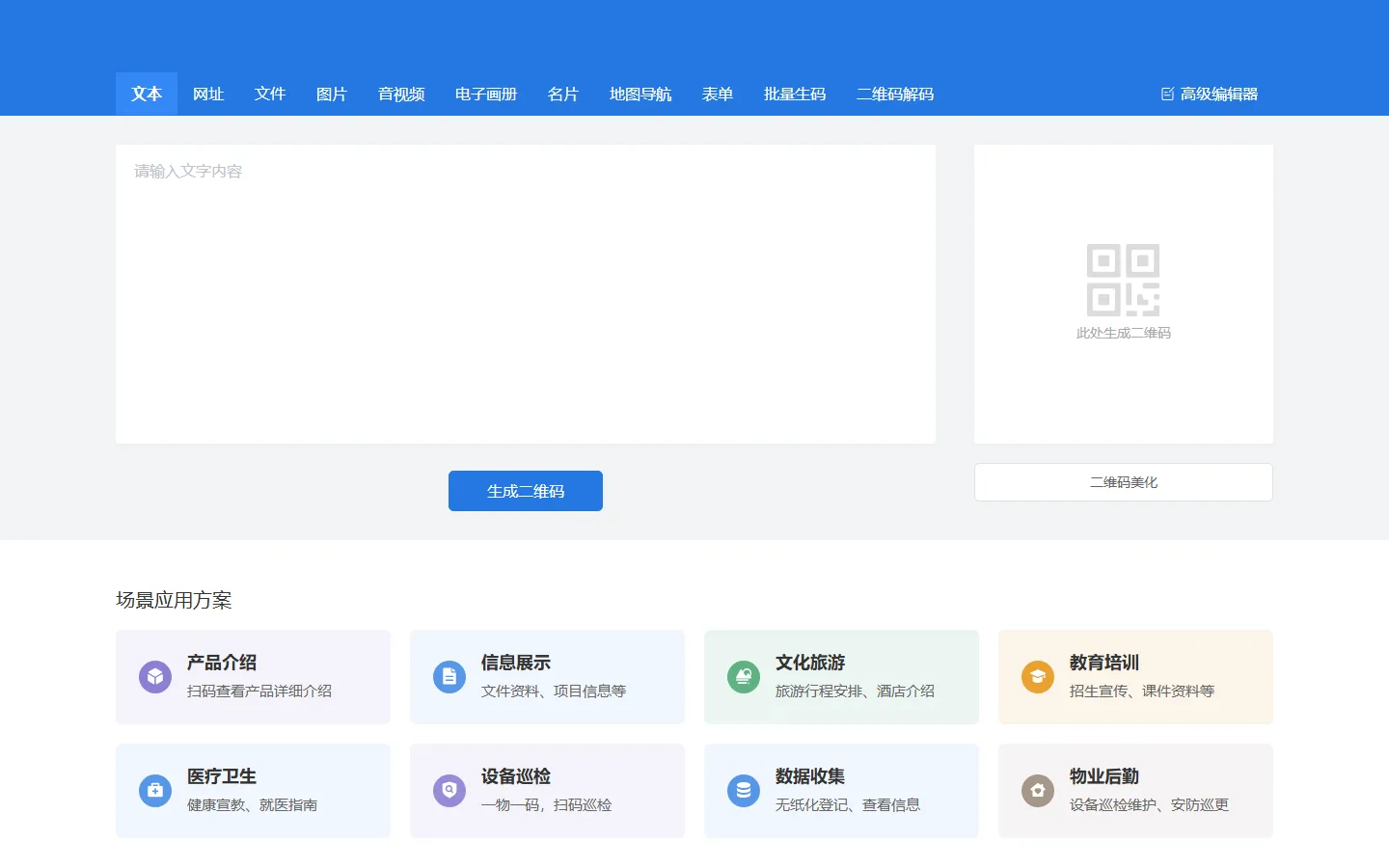Click the 物业后勤 brown icon
Screen dimensions: 1389x868
tap(1038, 791)
